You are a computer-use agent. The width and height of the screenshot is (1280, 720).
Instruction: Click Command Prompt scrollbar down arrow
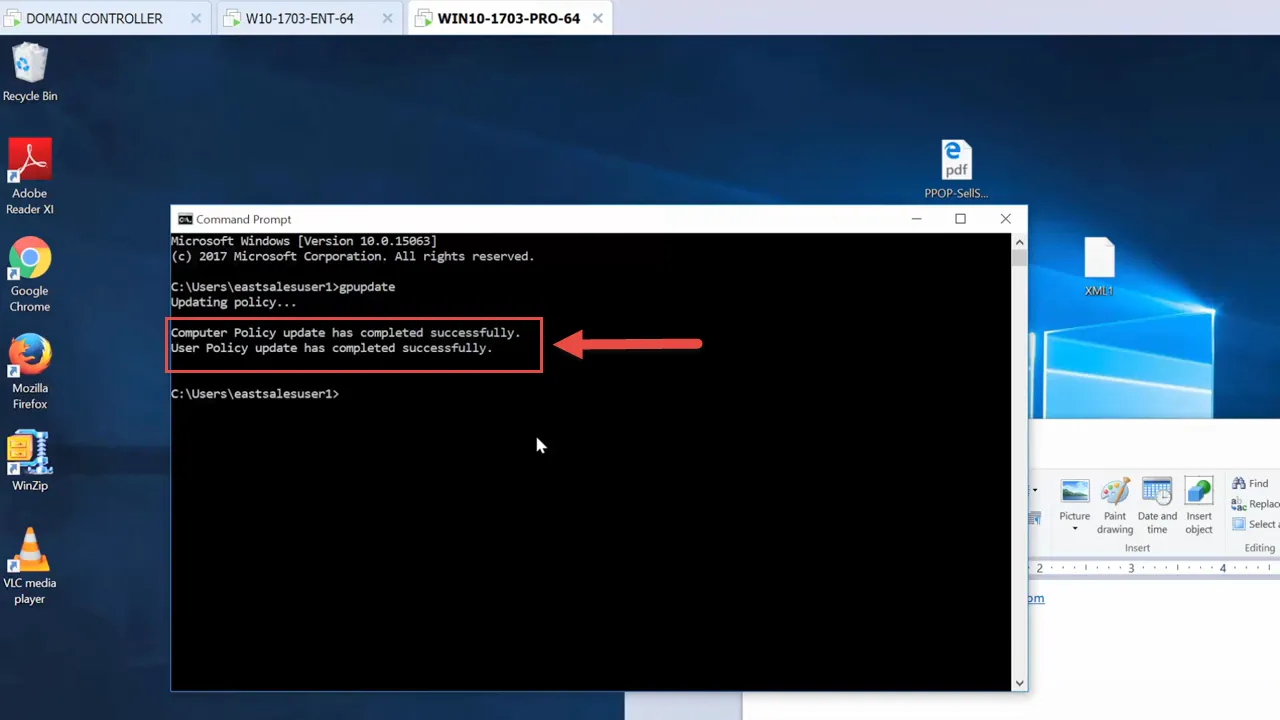[1019, 683]
